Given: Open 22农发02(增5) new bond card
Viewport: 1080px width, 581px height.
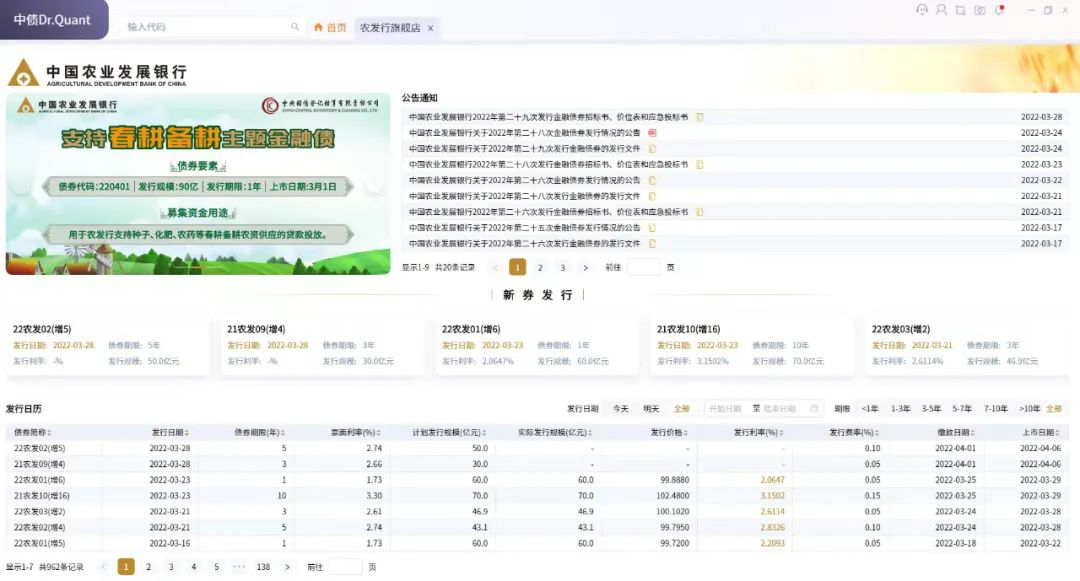Looking at the screenshot, I should (107, 346).
